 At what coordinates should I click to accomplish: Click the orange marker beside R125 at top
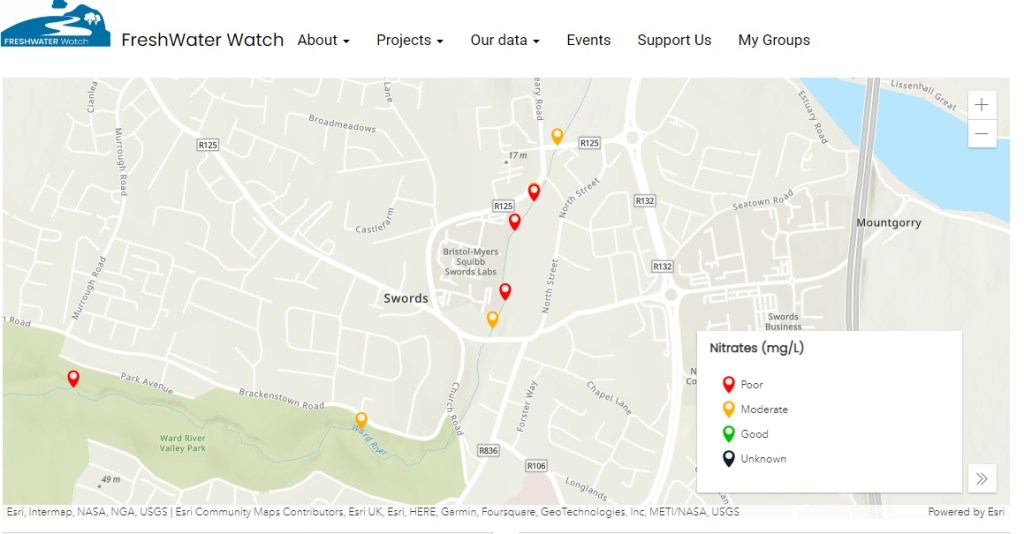coord(557,136)
